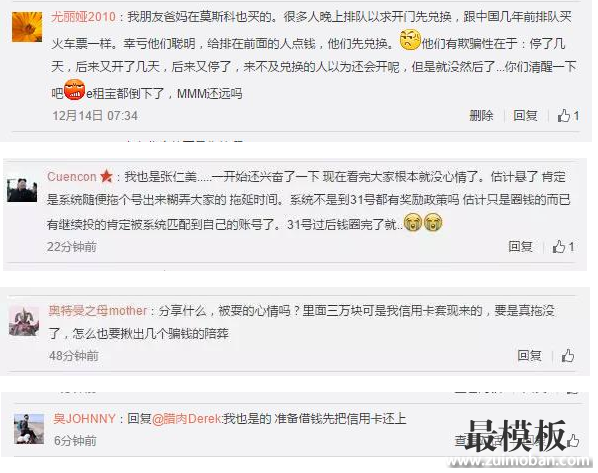Delete the 12月14日 07:34 comment
This screenshot has height=473, width=598.
(x=481, y=115)
